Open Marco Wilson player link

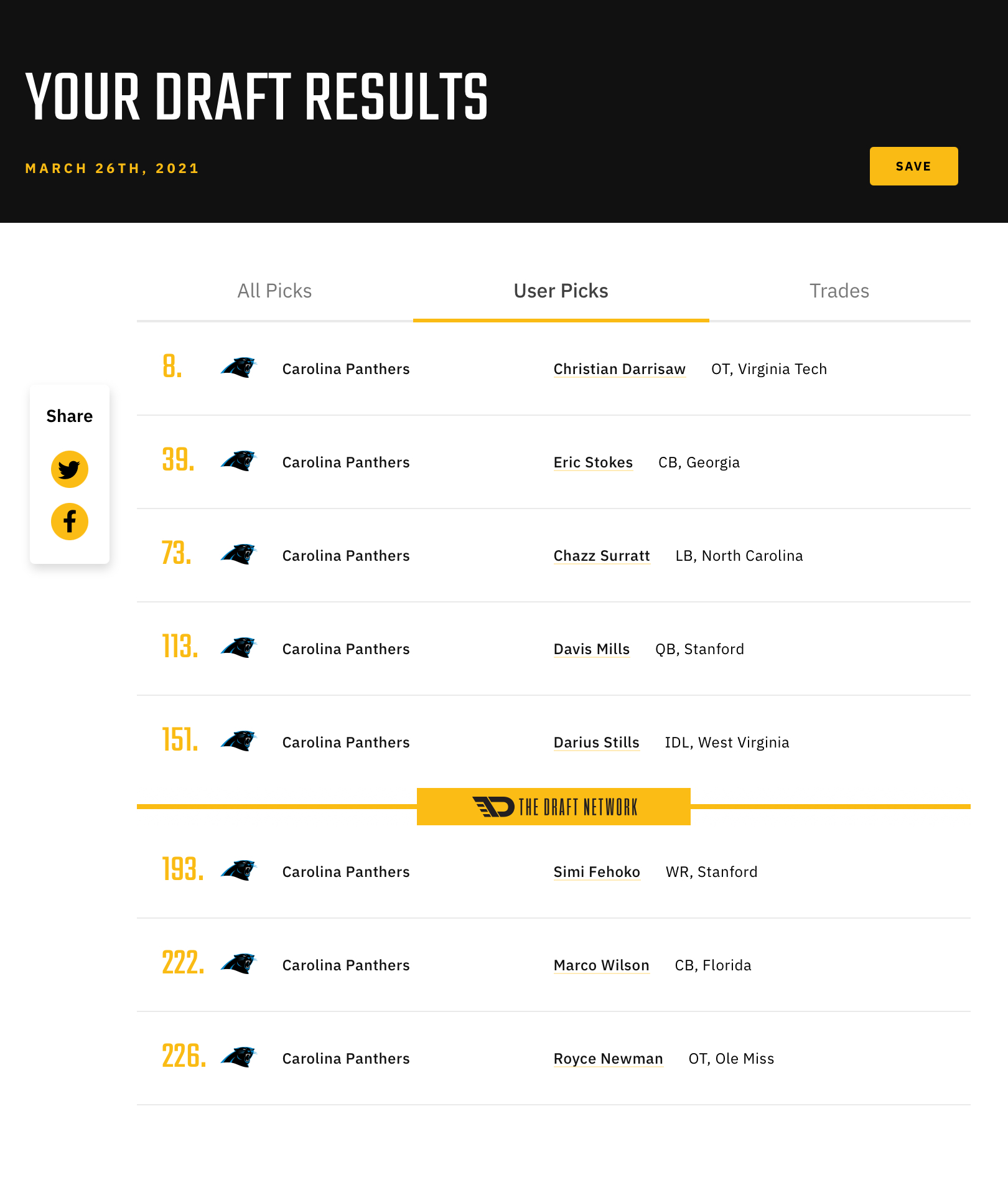coord(602,965)
